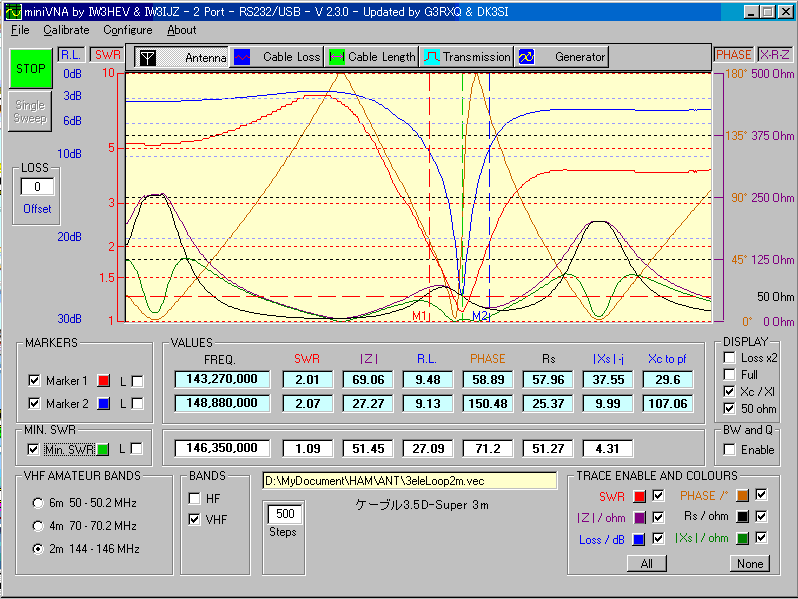This screenshot has height=599, width=798.
Task: Open the Configure menu
Action: [x=128, y=30]
